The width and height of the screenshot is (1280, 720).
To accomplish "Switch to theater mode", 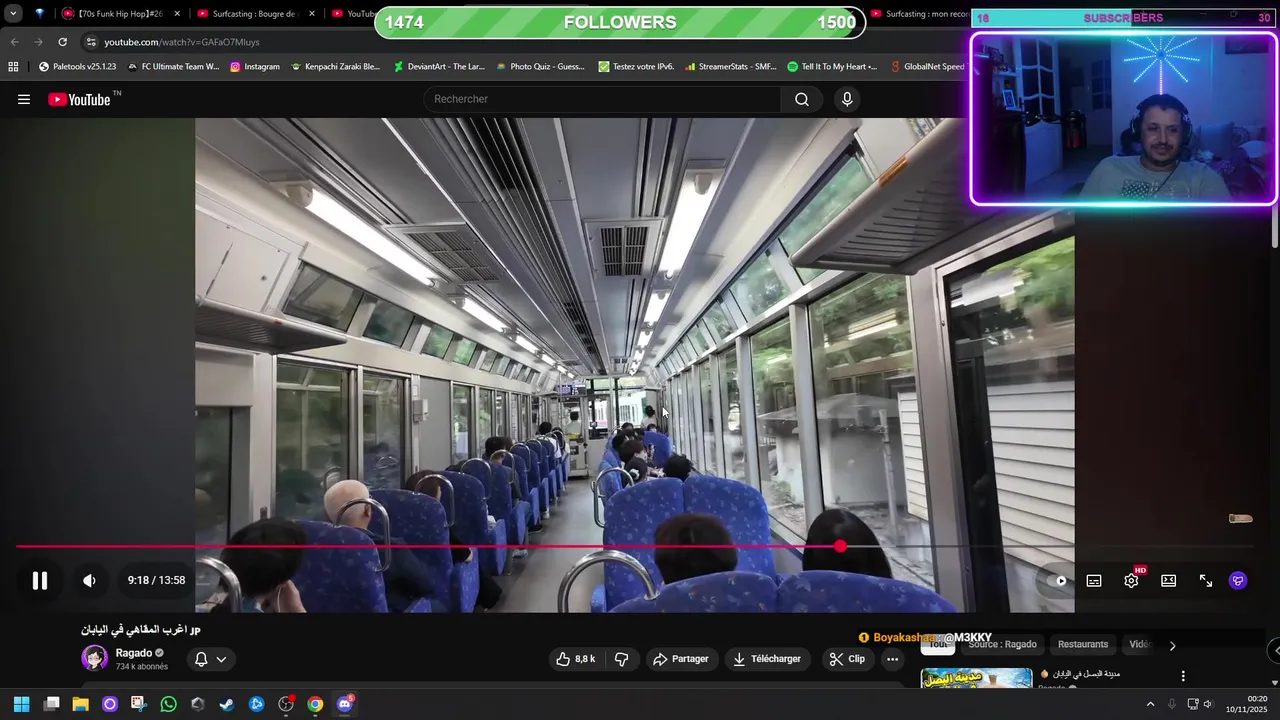I will pos(1168,581).
